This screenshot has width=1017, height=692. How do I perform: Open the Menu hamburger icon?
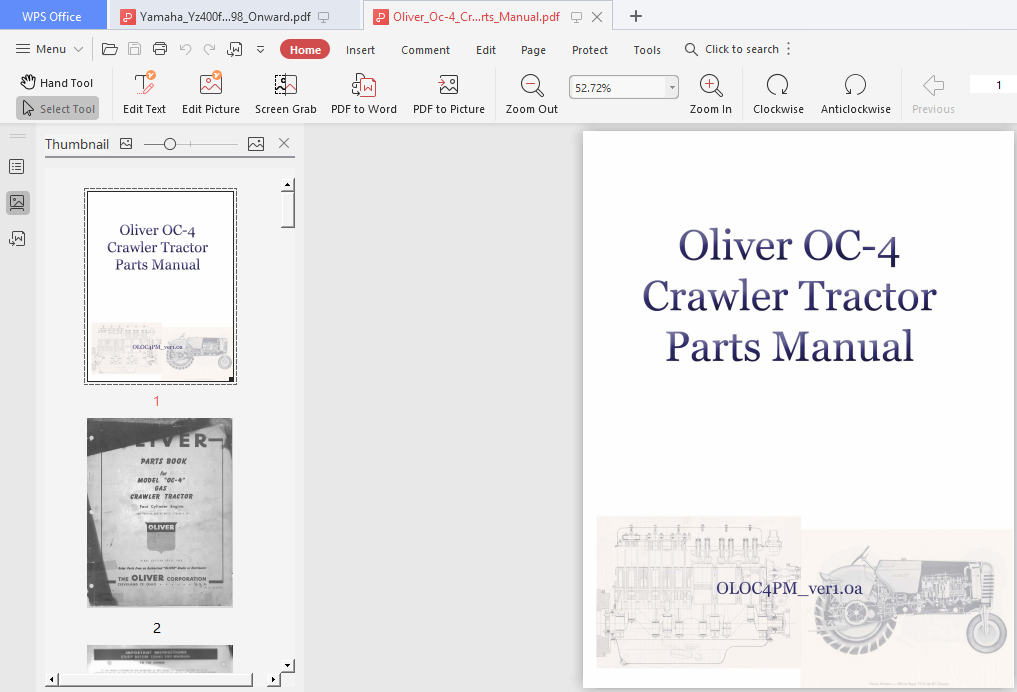point(23,49)
